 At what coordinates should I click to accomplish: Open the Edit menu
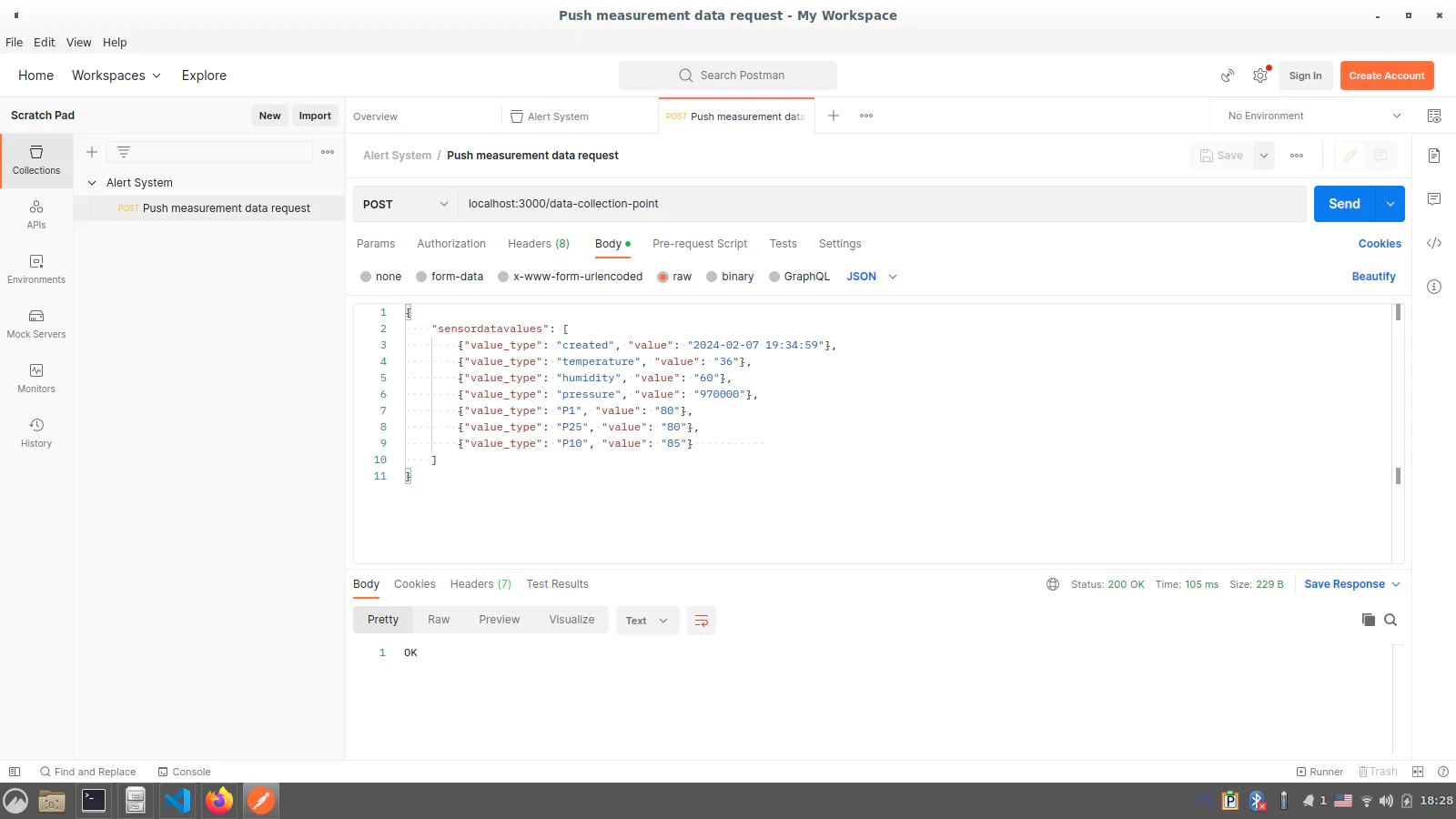coord(45,42)
